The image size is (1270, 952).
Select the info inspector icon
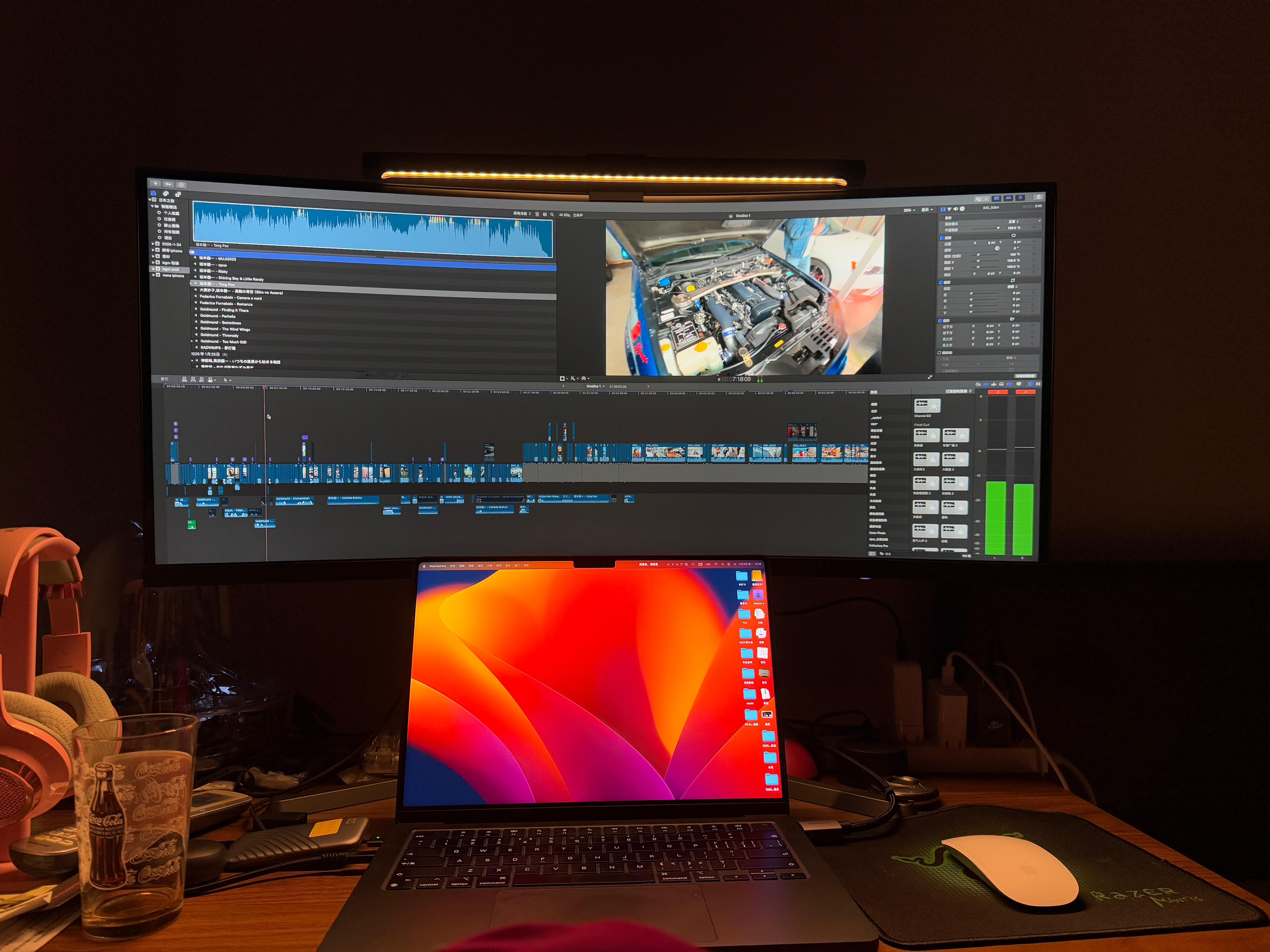[x=962, y=209]
